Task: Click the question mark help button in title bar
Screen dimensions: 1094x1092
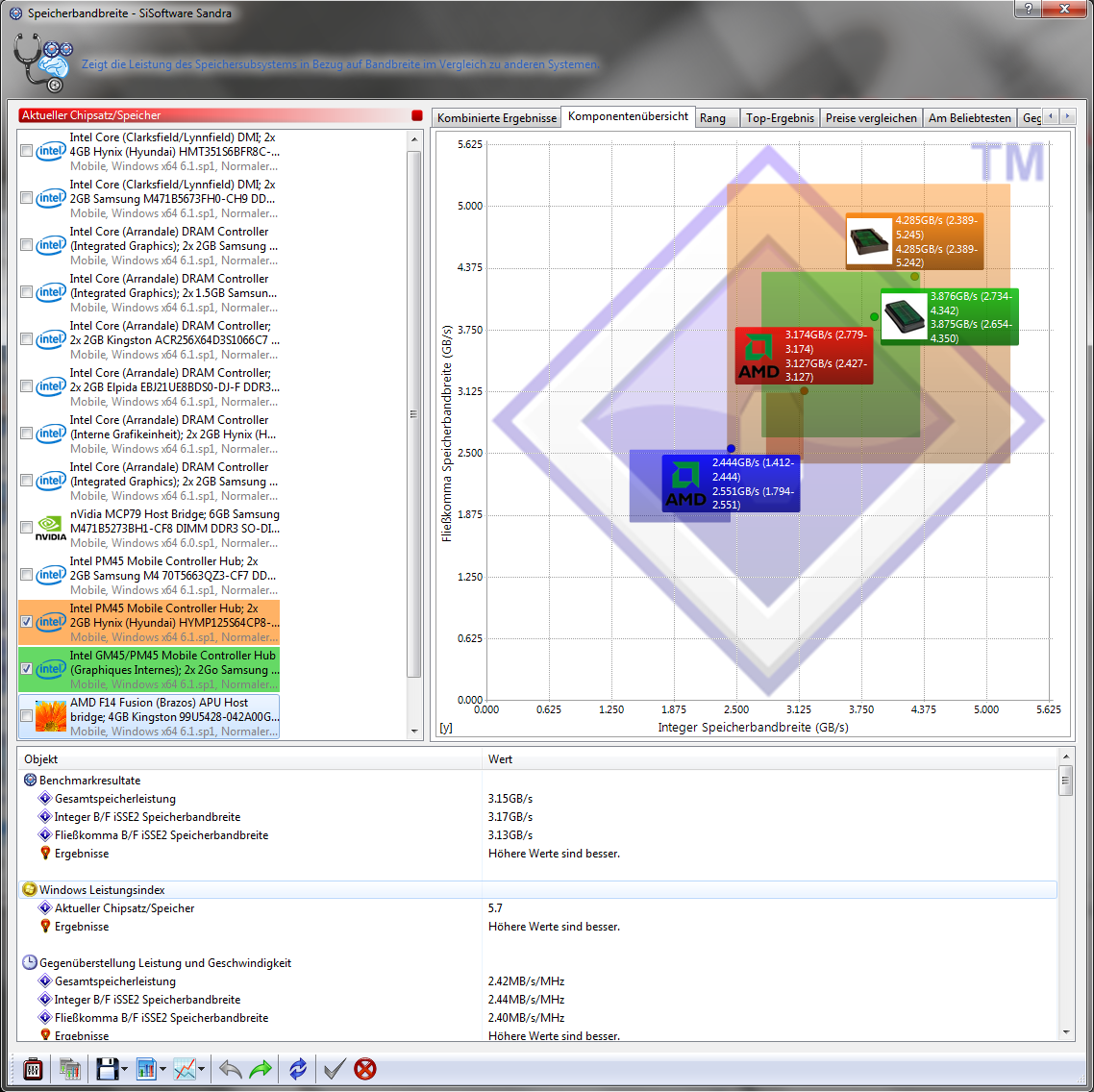Action: [1028, 9]
